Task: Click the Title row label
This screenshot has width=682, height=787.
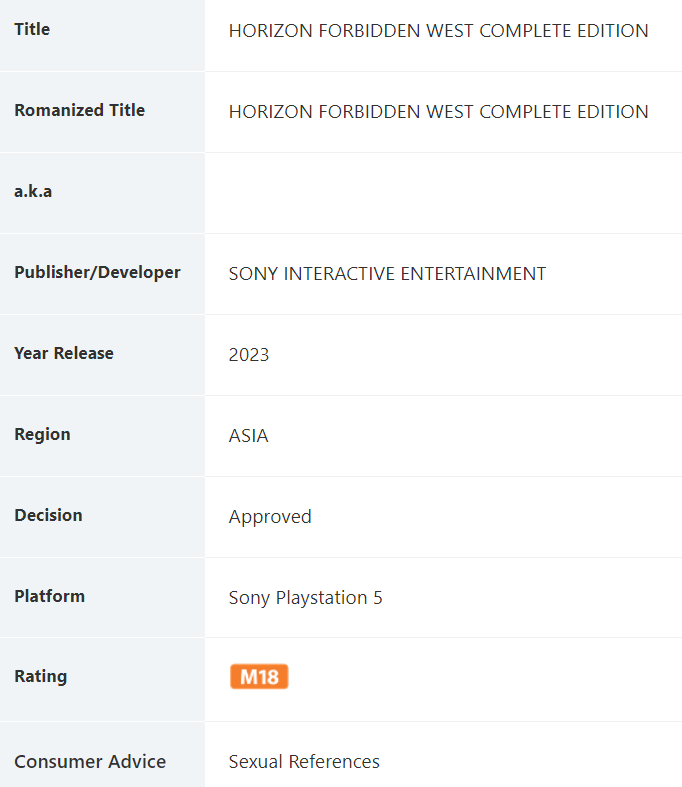Action: [32, 29]
